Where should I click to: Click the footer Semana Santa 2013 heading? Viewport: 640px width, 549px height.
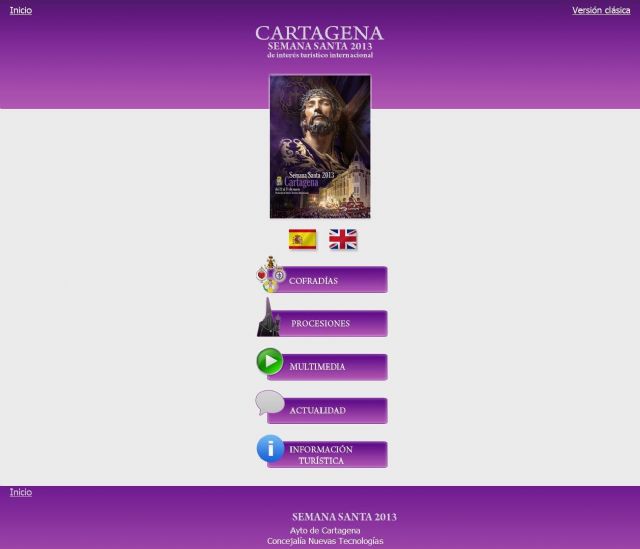(344, 517)
